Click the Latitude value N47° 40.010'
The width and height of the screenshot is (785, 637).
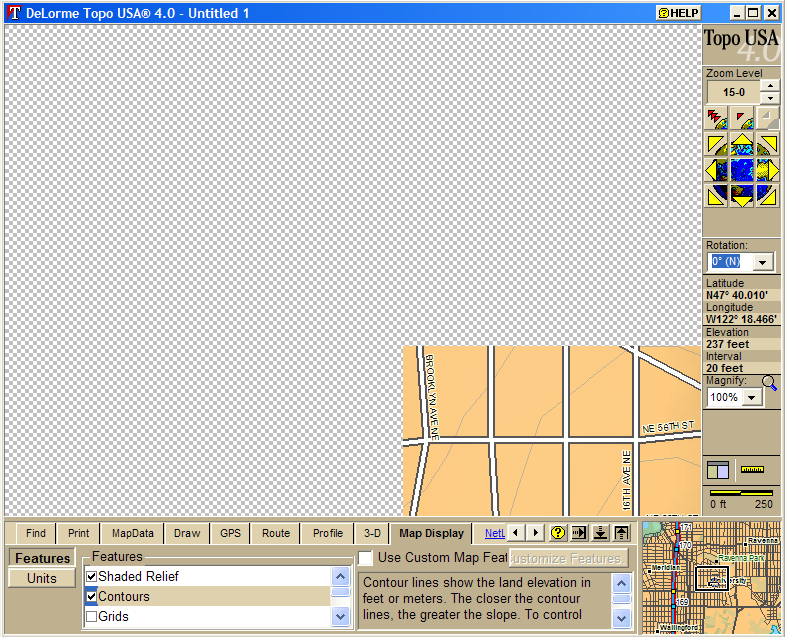(x=736, y=295)
